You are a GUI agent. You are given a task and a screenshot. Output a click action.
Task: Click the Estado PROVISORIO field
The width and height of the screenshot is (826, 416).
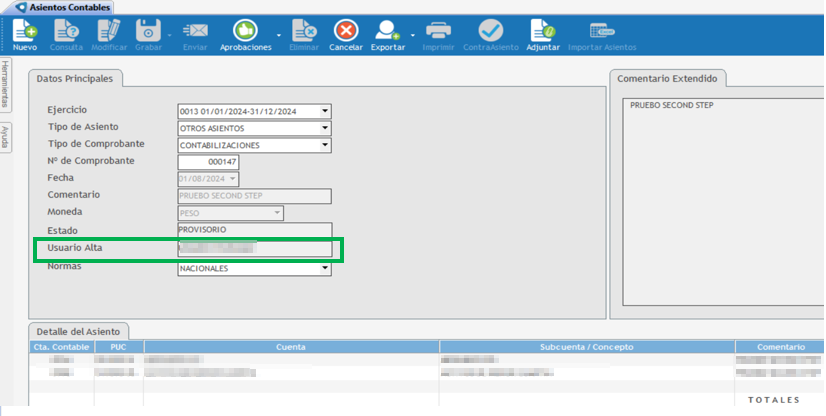(255, 230)
